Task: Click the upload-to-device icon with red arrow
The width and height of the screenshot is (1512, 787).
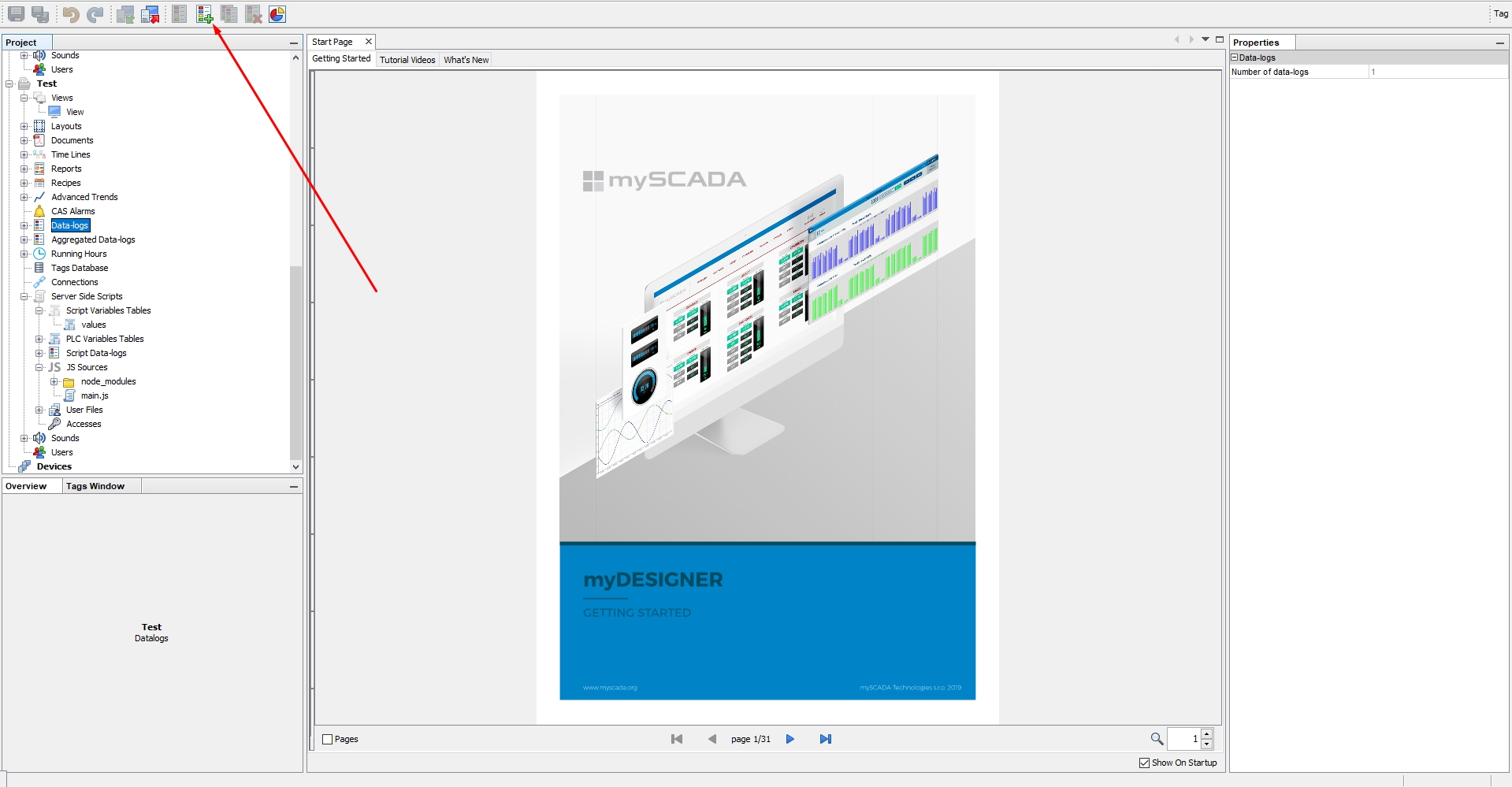Action: 150,14
